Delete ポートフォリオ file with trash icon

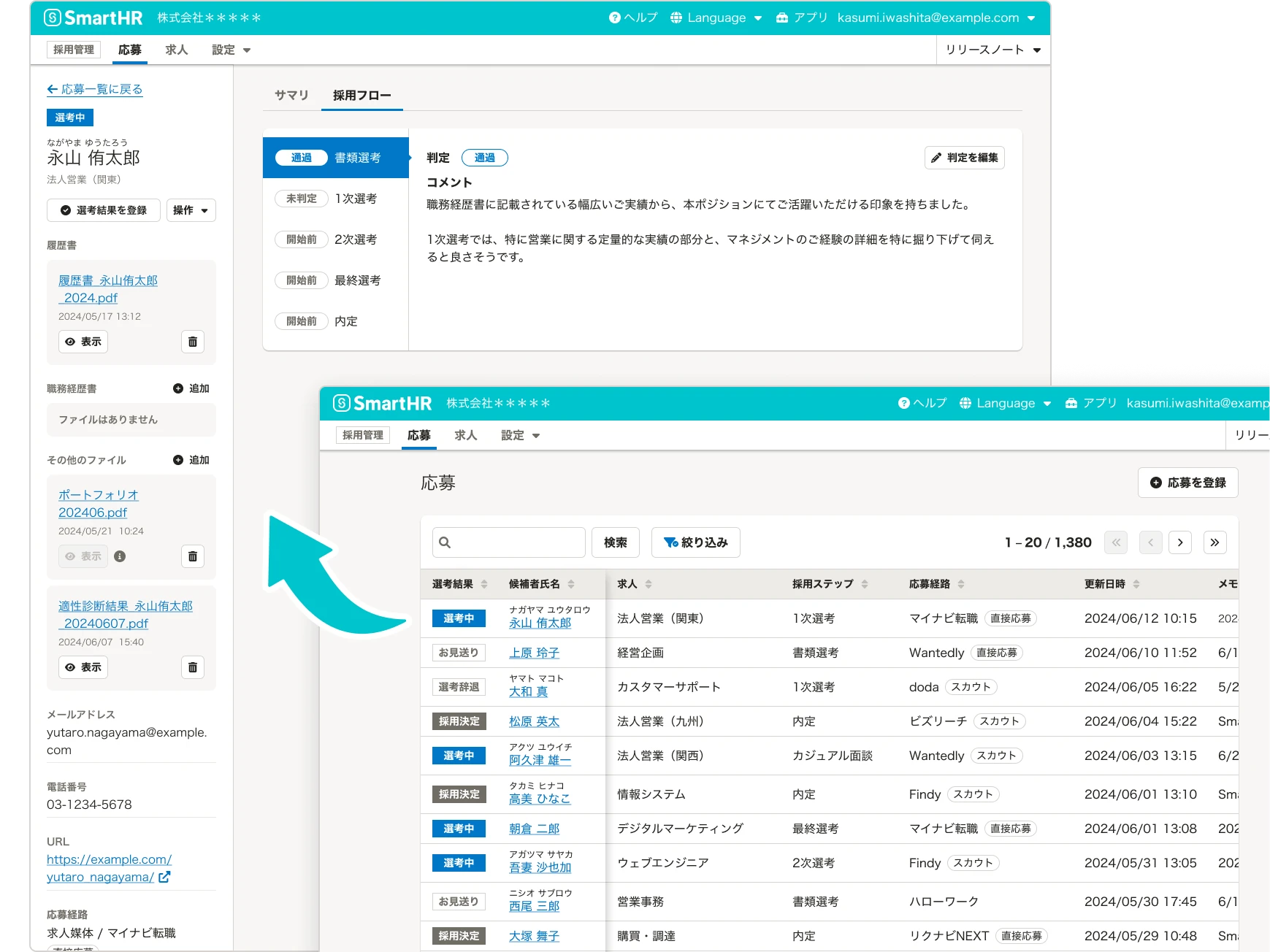click(x=193, y=556)
